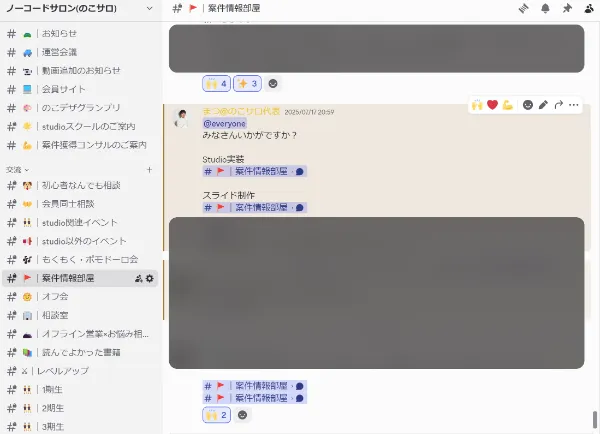The height and width of the screenshot is (434, 600).
Task: Add a channel to 交流 with plus icon
Action: tap(149, 170)
